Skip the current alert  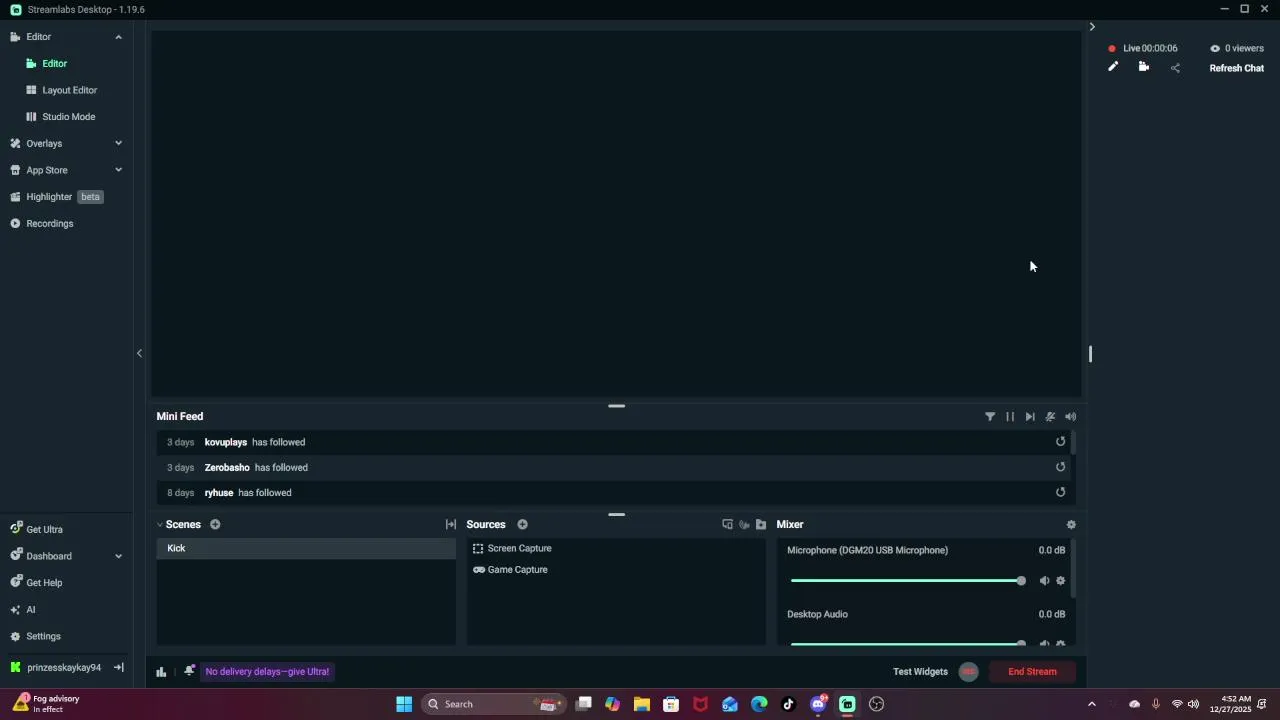click(1030, 417)
